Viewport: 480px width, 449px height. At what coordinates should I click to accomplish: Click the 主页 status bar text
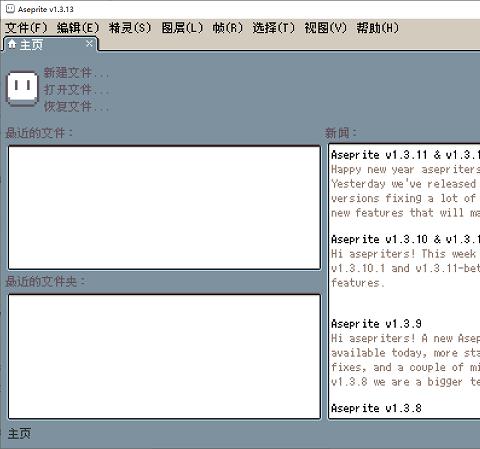pyautogui.click(x=19, y=434)
